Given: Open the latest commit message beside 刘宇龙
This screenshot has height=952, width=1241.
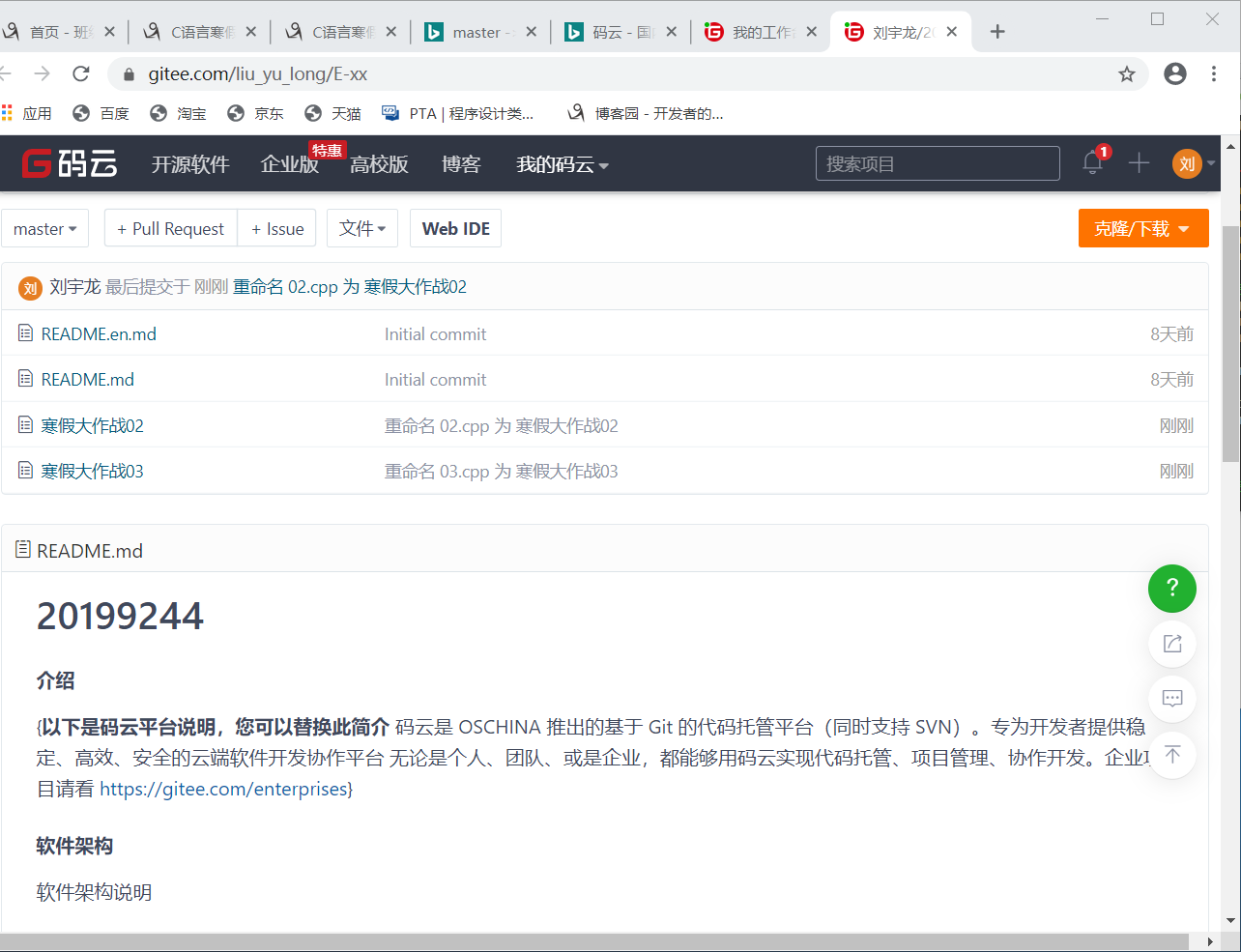Looking at the screenshot, I should [x=350, y=287].
